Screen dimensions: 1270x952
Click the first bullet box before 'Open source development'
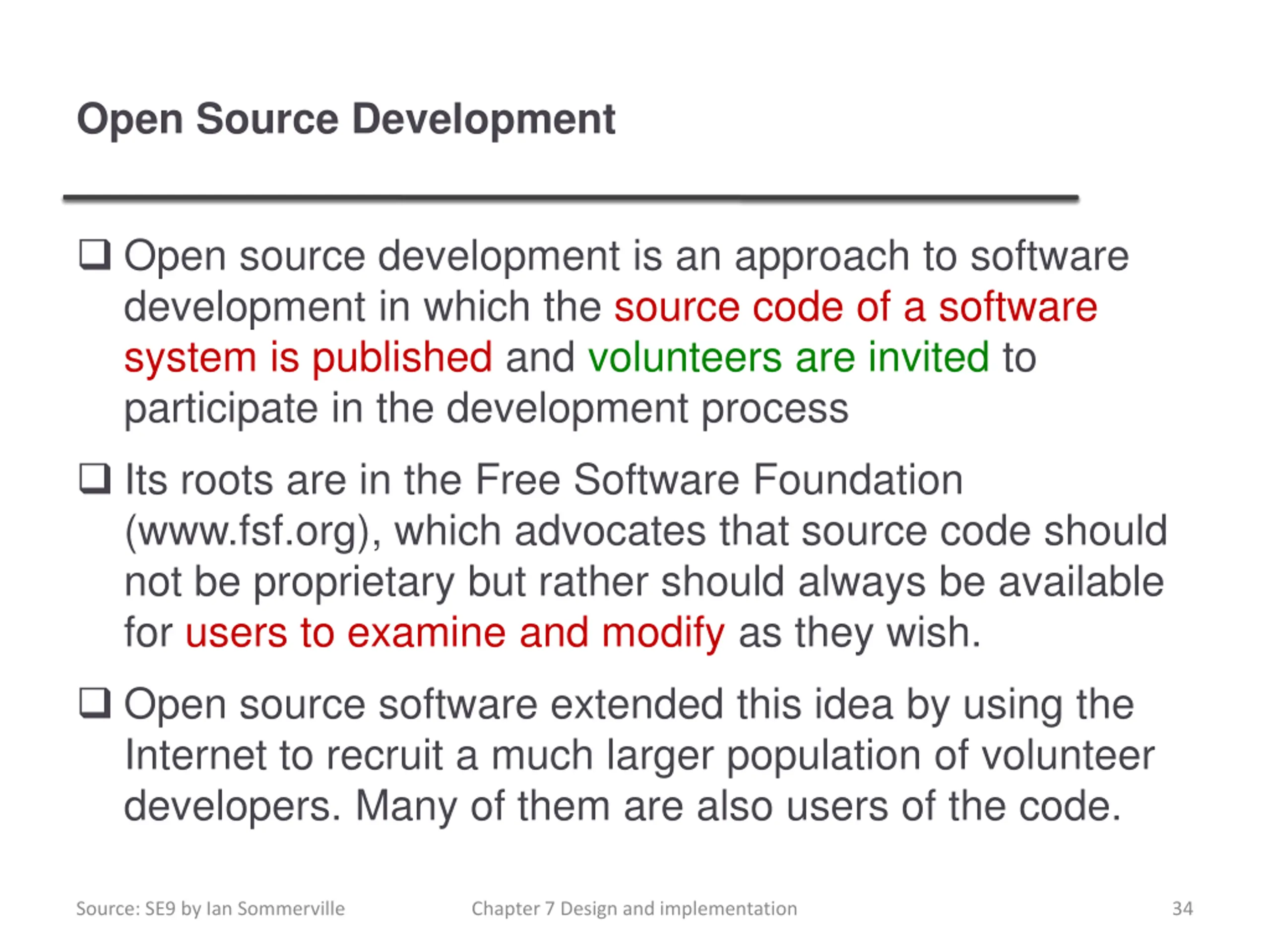coord(95,255)
